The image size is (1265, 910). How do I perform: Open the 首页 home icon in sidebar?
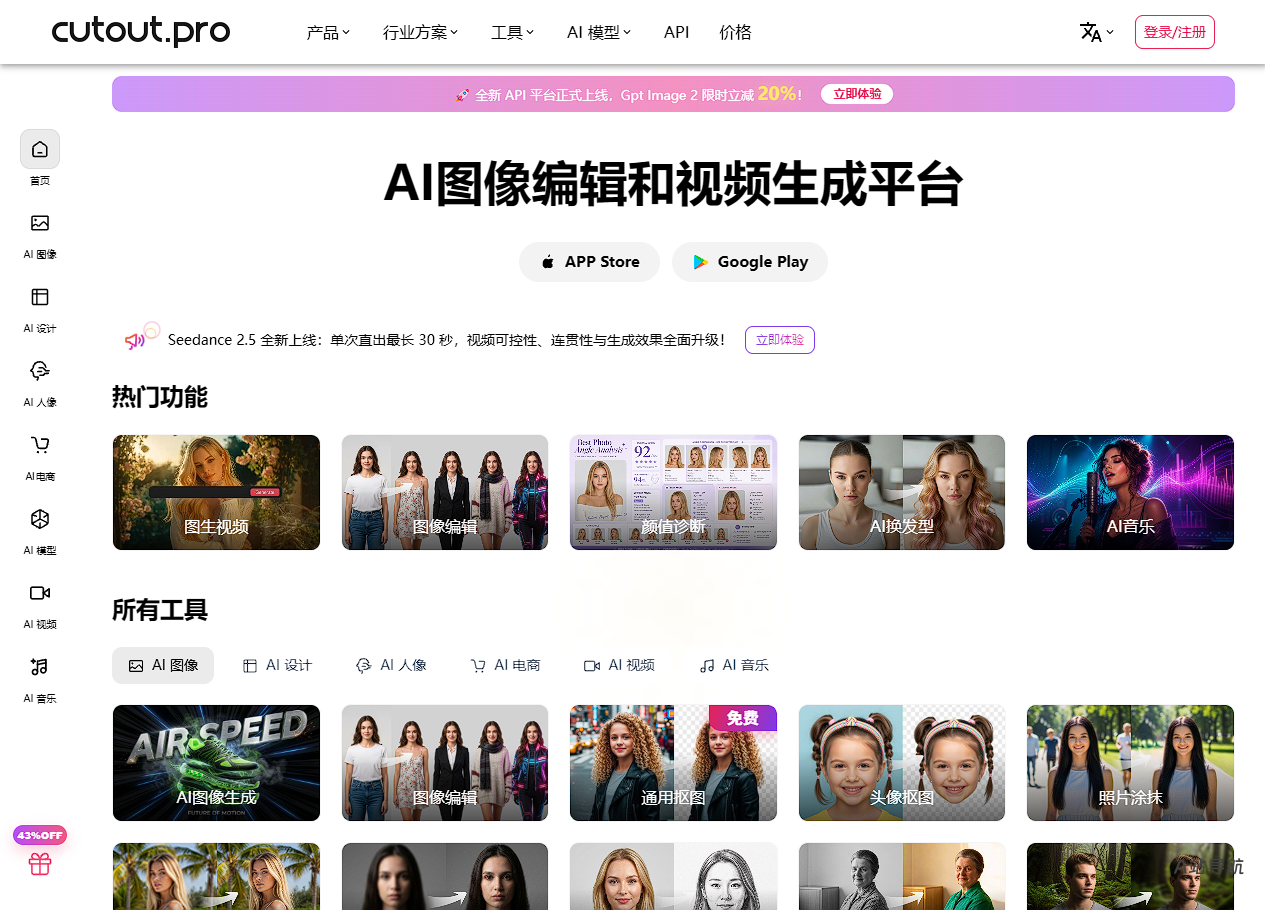point(40,149)
